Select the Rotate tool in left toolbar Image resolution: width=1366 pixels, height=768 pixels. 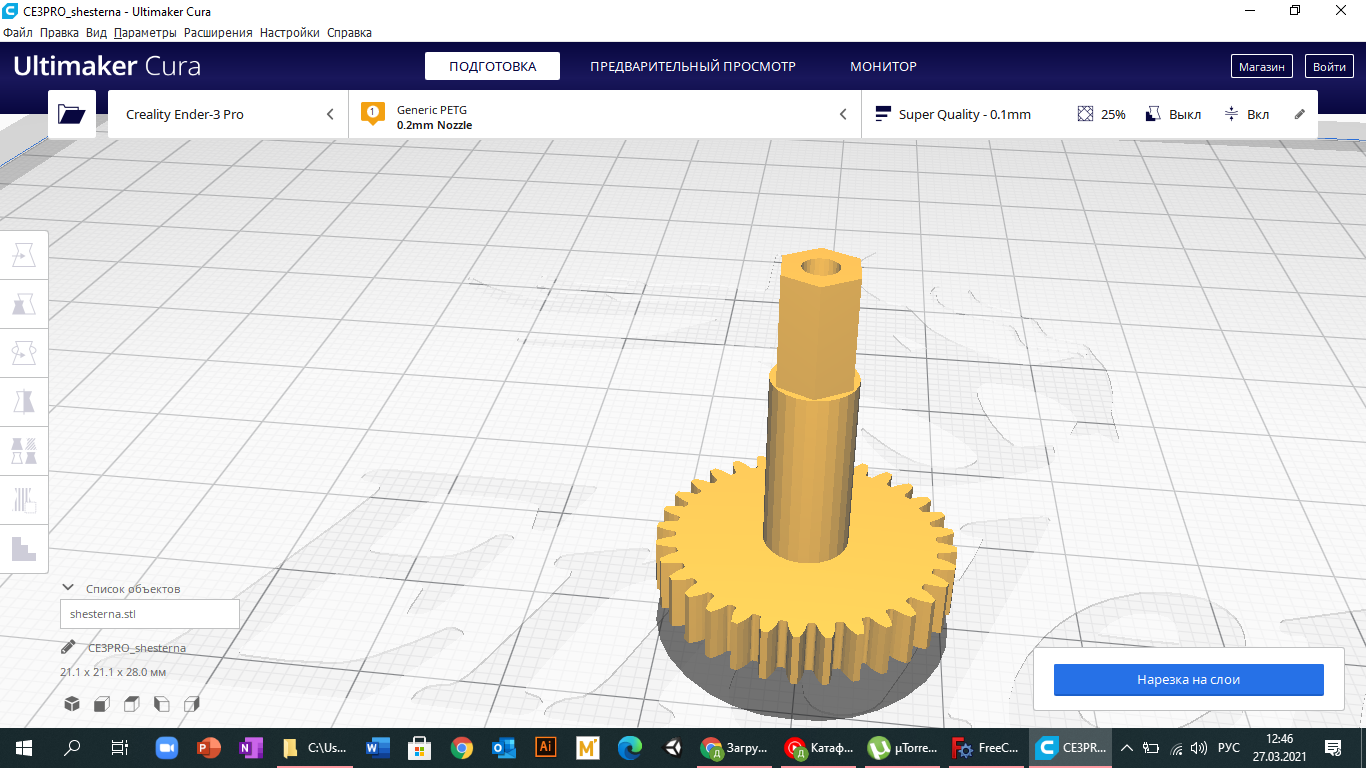(24, 353)
